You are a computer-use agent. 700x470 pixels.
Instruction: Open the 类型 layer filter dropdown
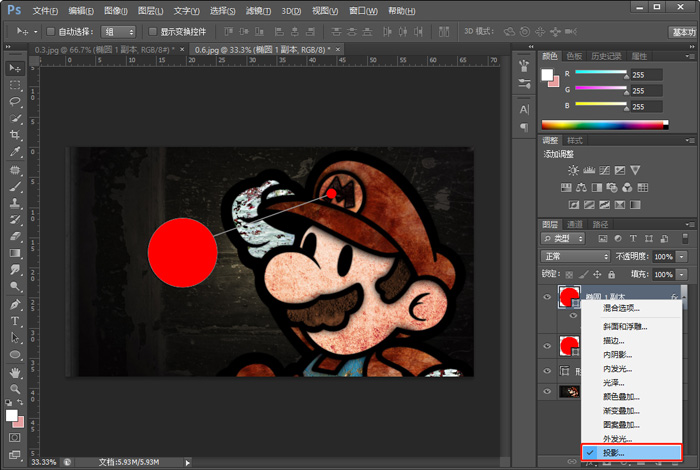click(x=562, y=239)
